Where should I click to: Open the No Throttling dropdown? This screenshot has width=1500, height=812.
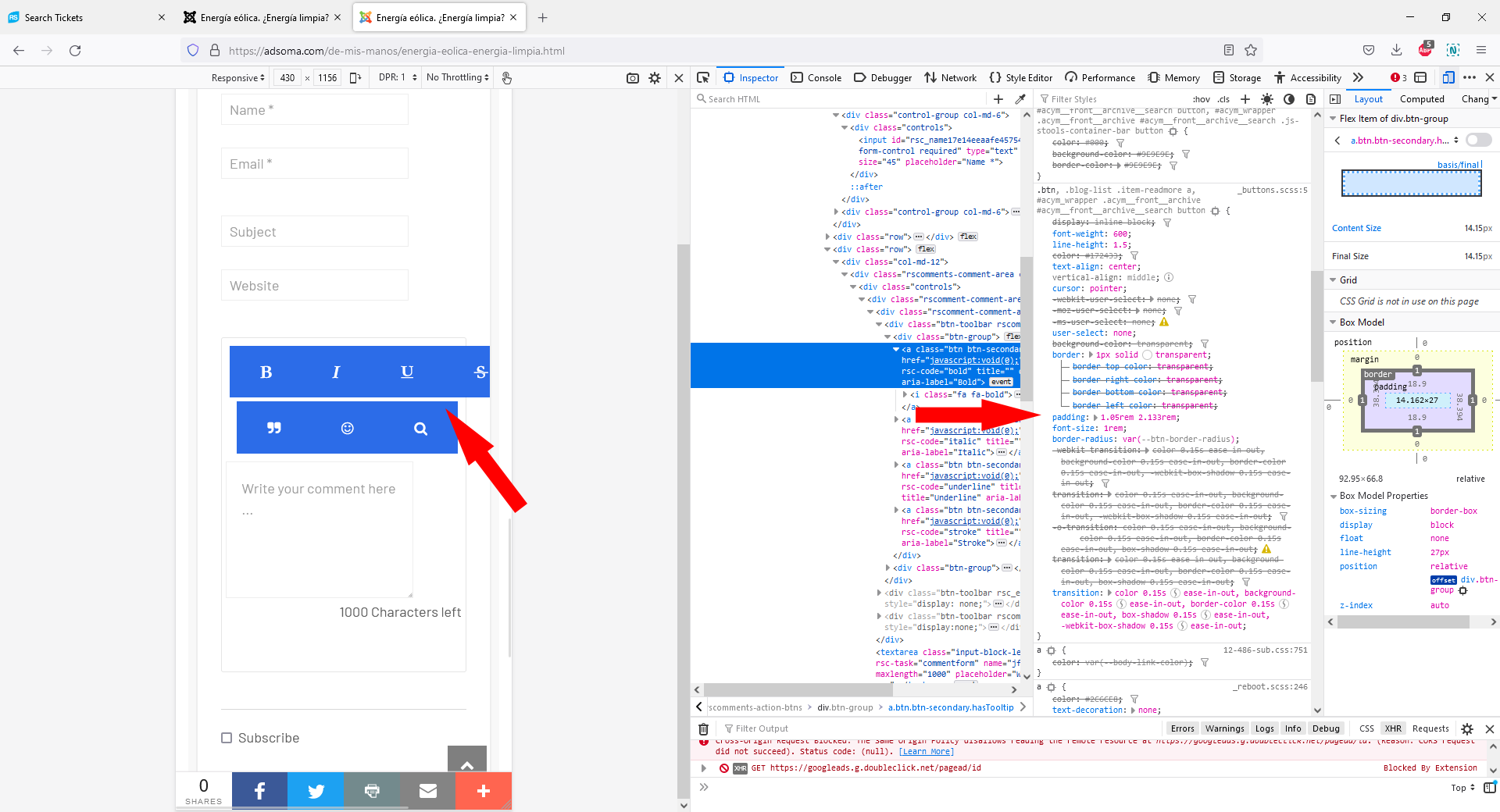457,77
